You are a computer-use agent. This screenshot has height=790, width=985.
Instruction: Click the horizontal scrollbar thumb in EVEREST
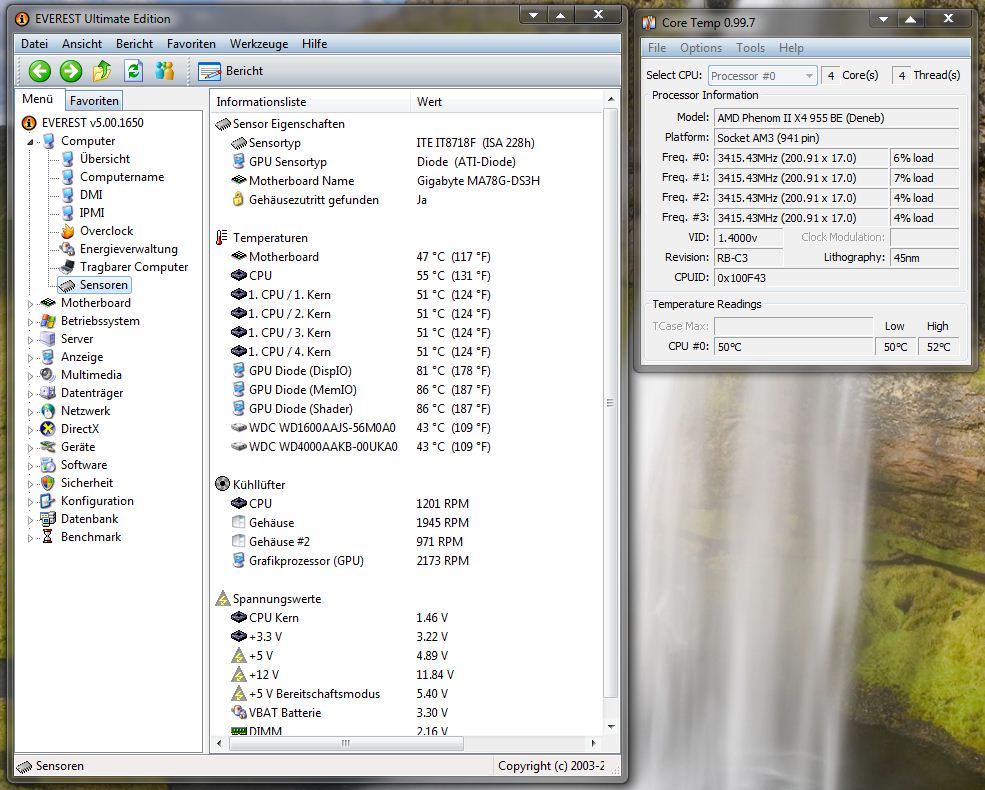coord(346,744)
